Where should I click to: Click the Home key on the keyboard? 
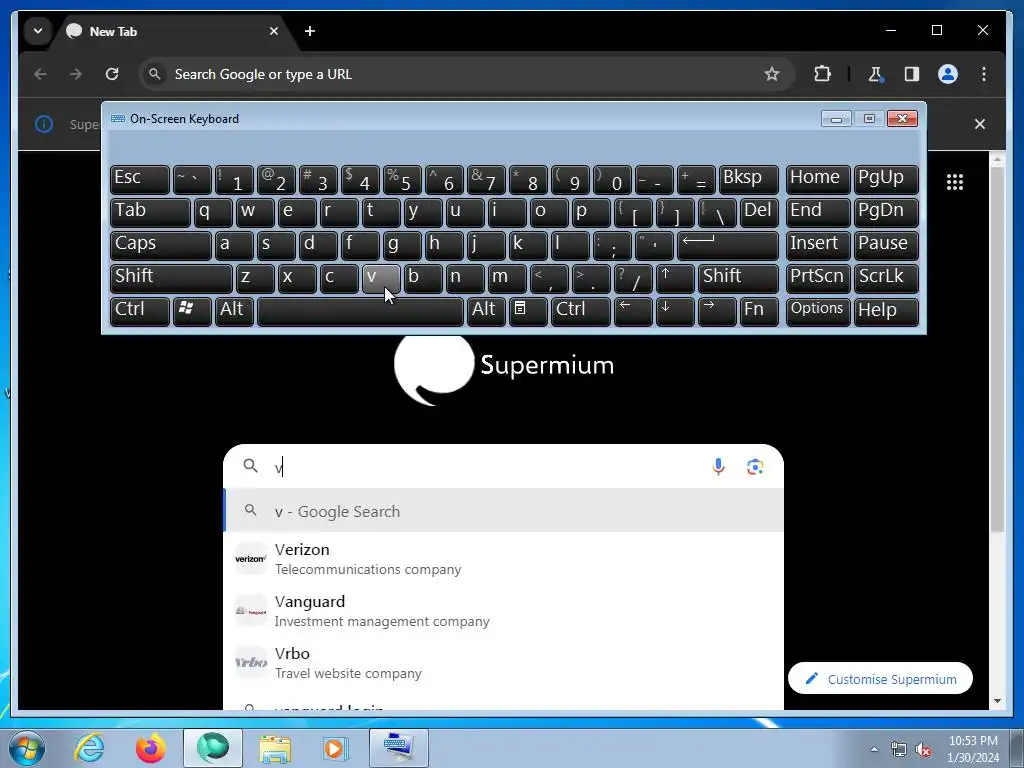[x=818, y=180]
